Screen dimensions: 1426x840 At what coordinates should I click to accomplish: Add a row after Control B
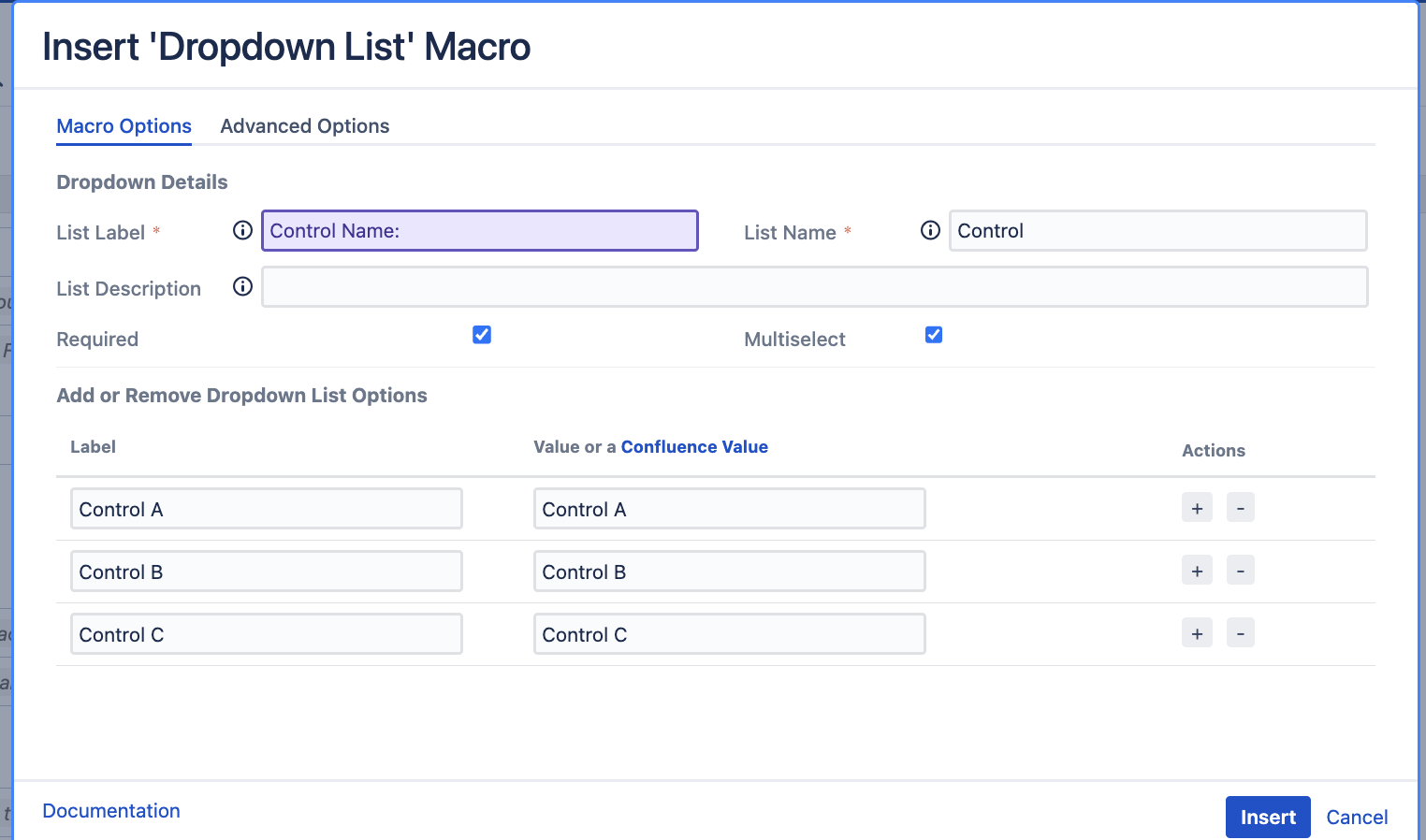(x=1197, y=571)
